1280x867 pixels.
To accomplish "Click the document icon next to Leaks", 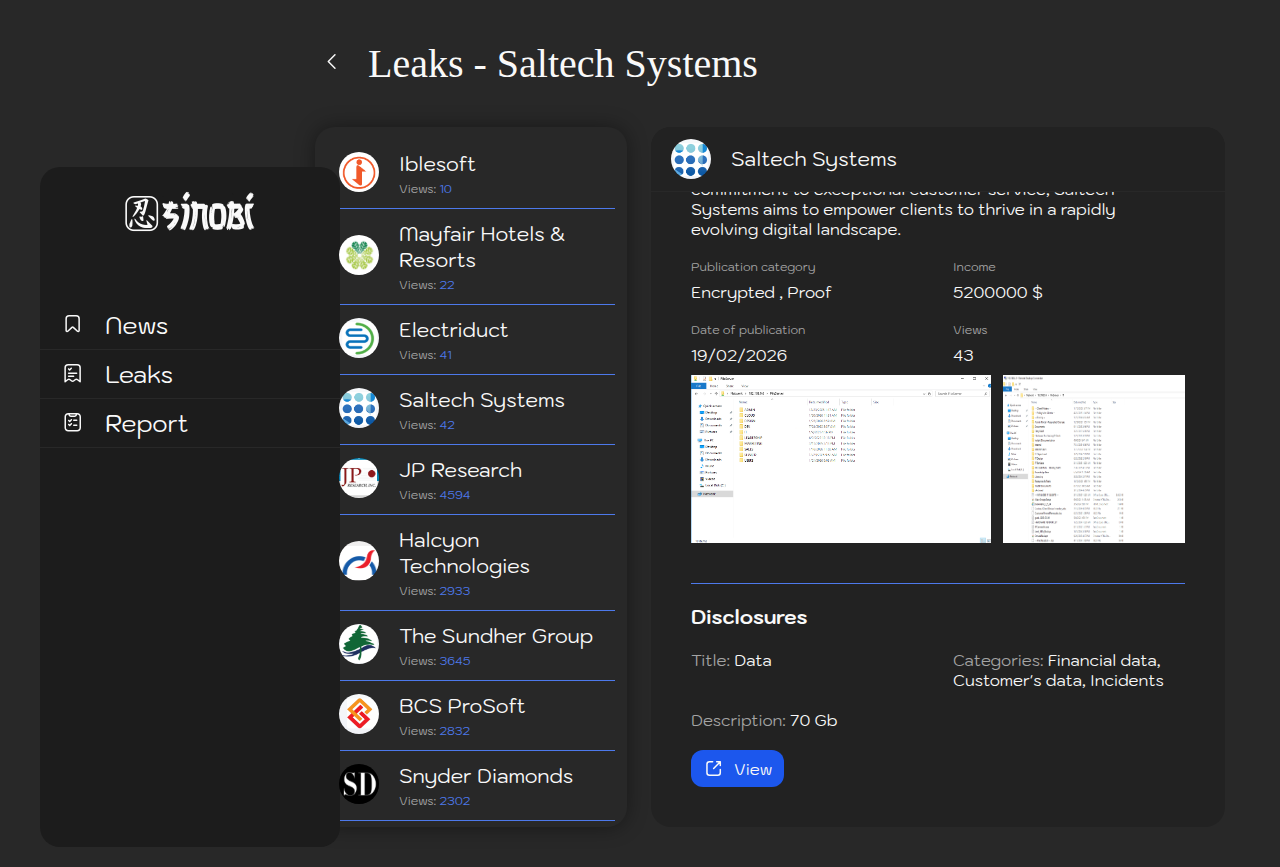I will point(72,374).
